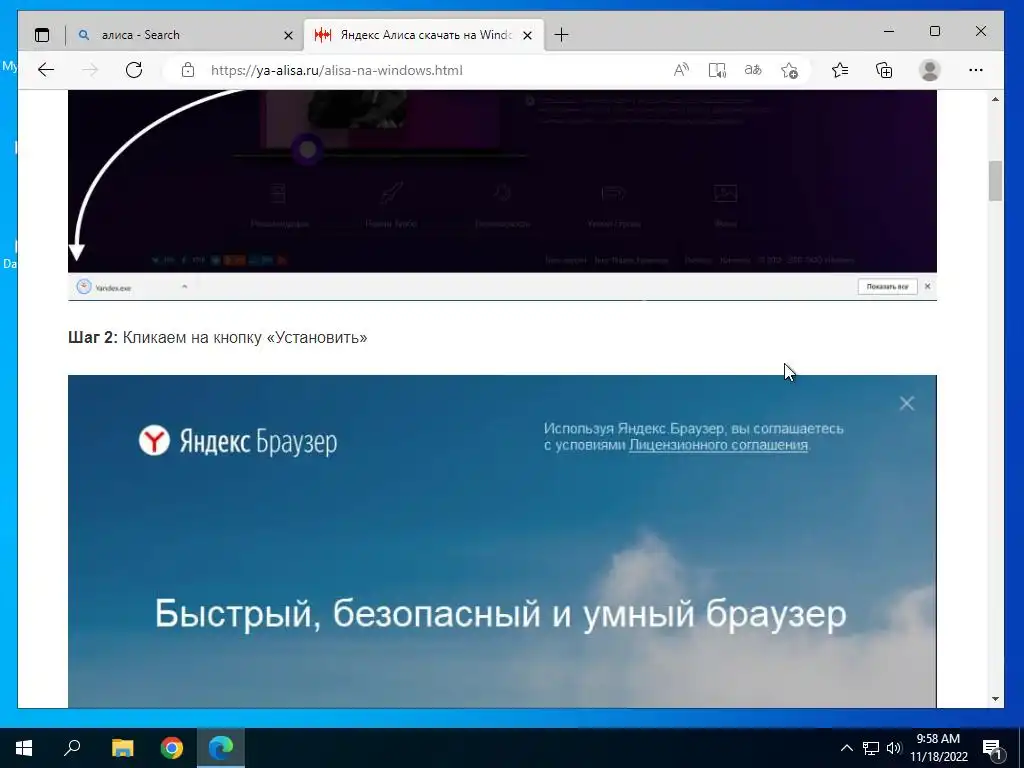This screenshot has height=768, width=1024.
Task: Close the Яндекс Браузер installer image X
Action: click(x=906, y=404)
